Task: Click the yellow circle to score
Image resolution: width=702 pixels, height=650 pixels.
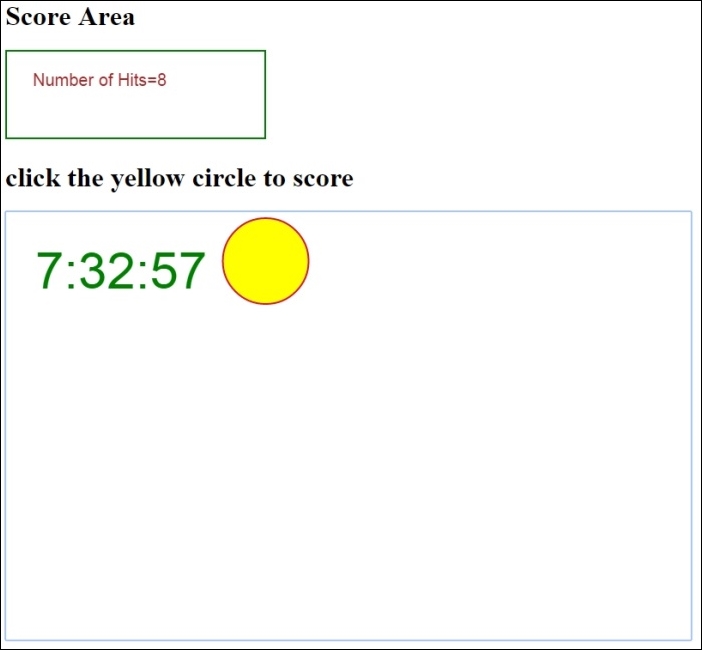Action: tap(265, 261)
